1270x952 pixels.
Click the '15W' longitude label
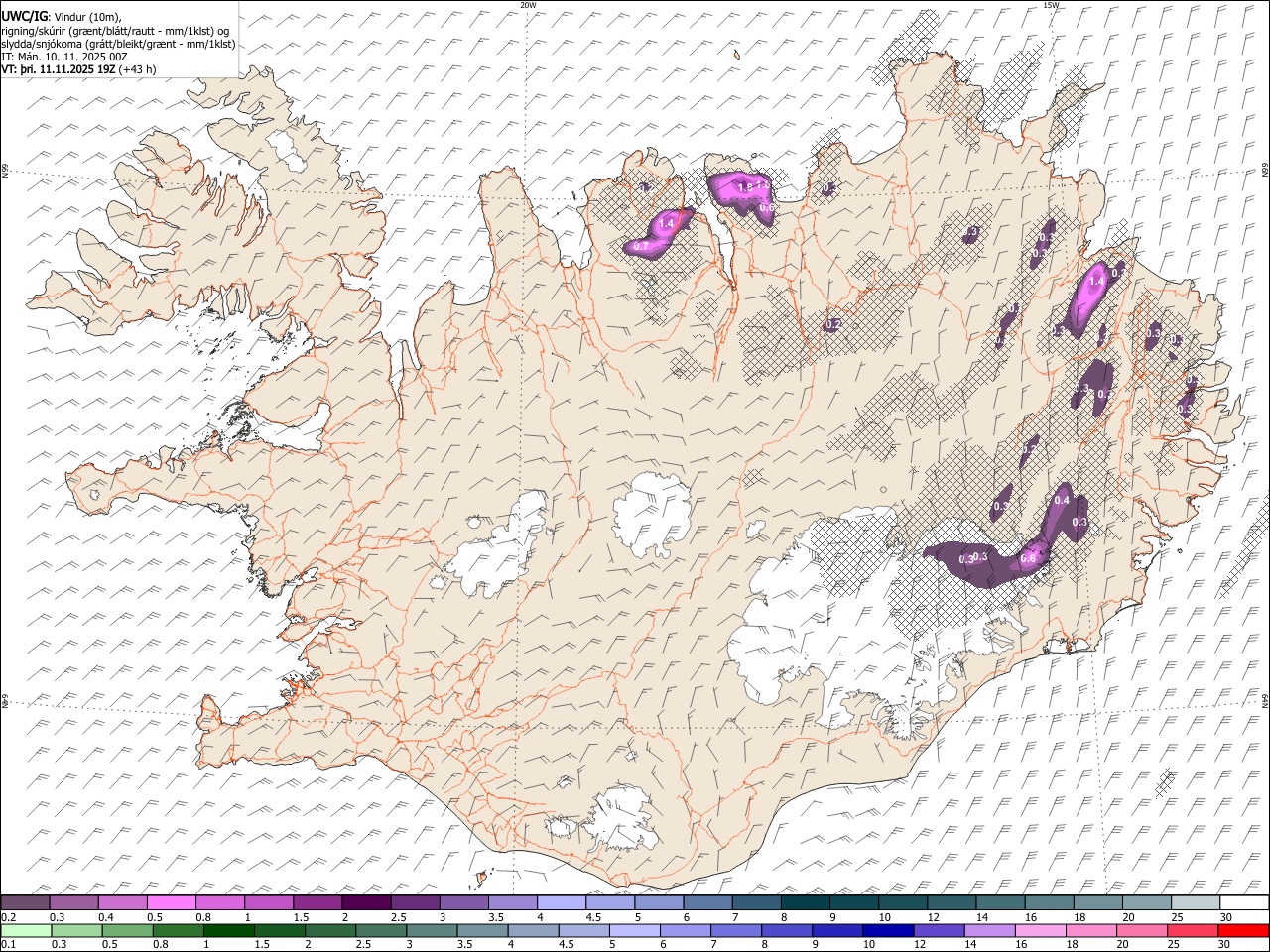(x=1051, y=5)
